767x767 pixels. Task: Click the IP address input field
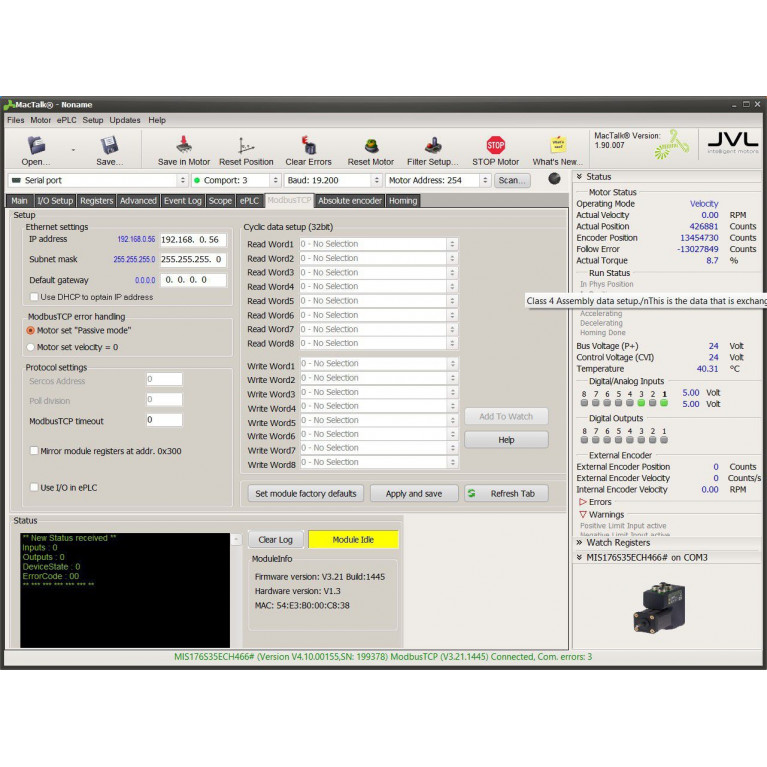point(193,240)
